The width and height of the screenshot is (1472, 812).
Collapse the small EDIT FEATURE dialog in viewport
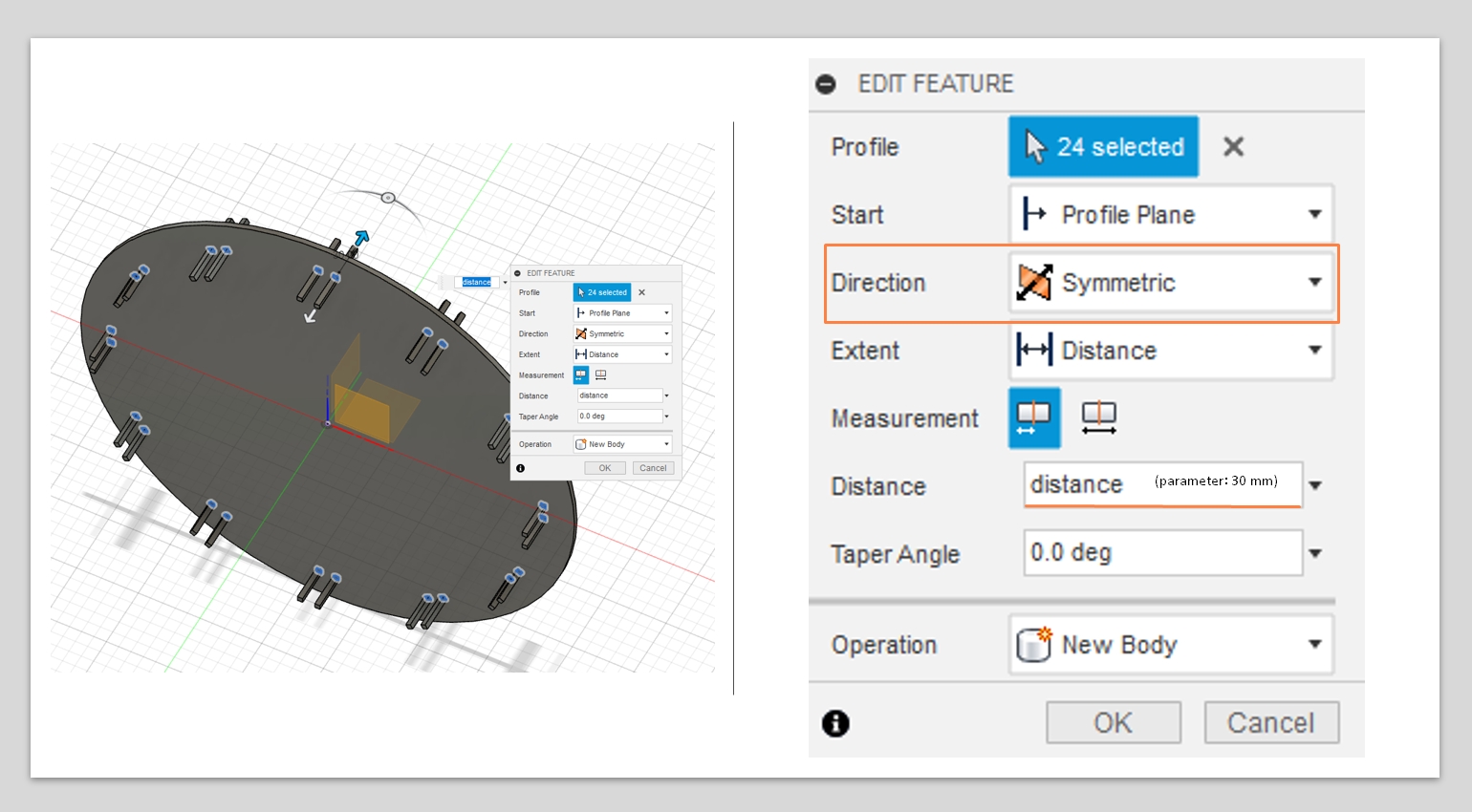coord(518,273)
